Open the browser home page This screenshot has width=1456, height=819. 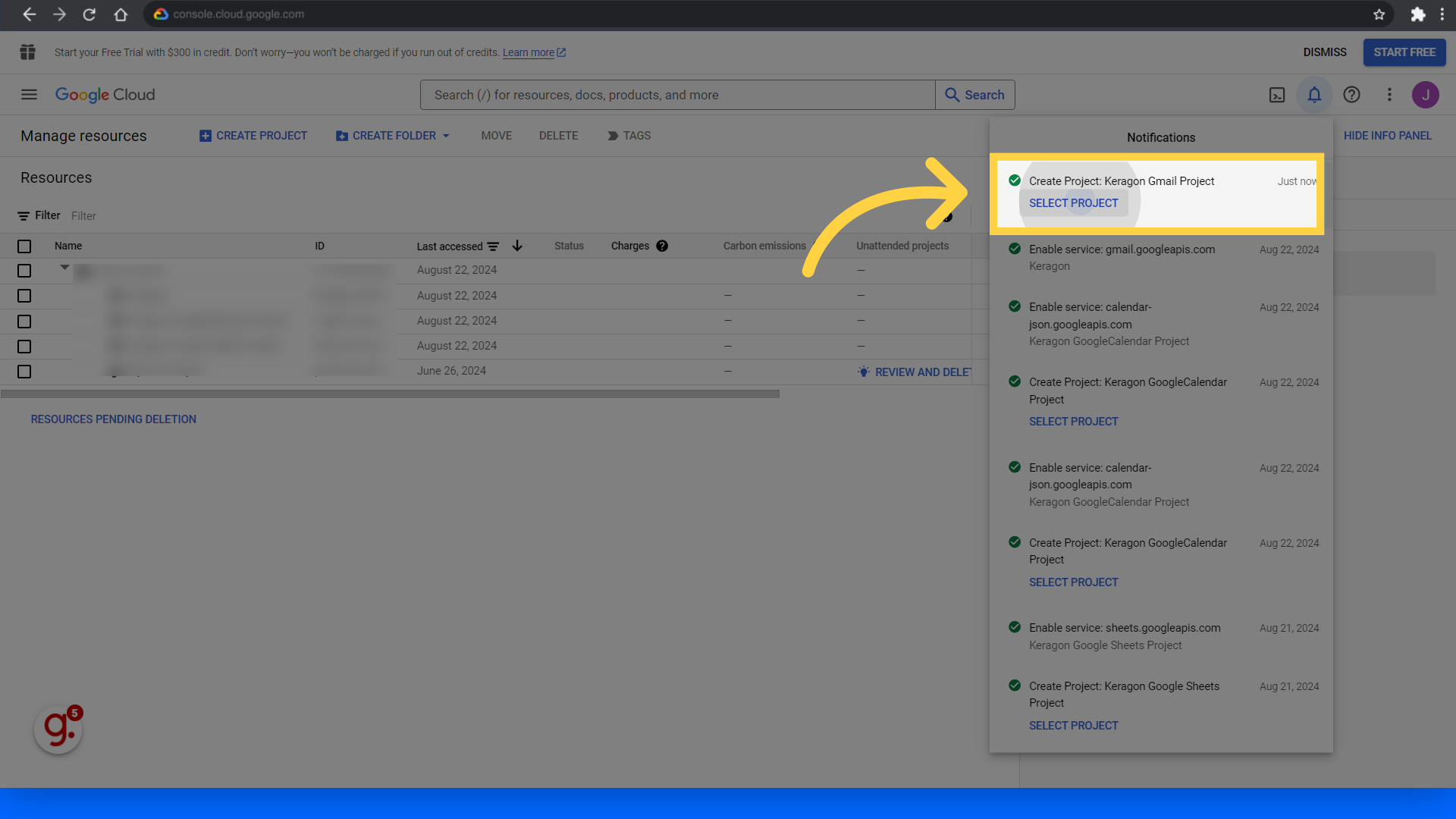tap(121, 14)
